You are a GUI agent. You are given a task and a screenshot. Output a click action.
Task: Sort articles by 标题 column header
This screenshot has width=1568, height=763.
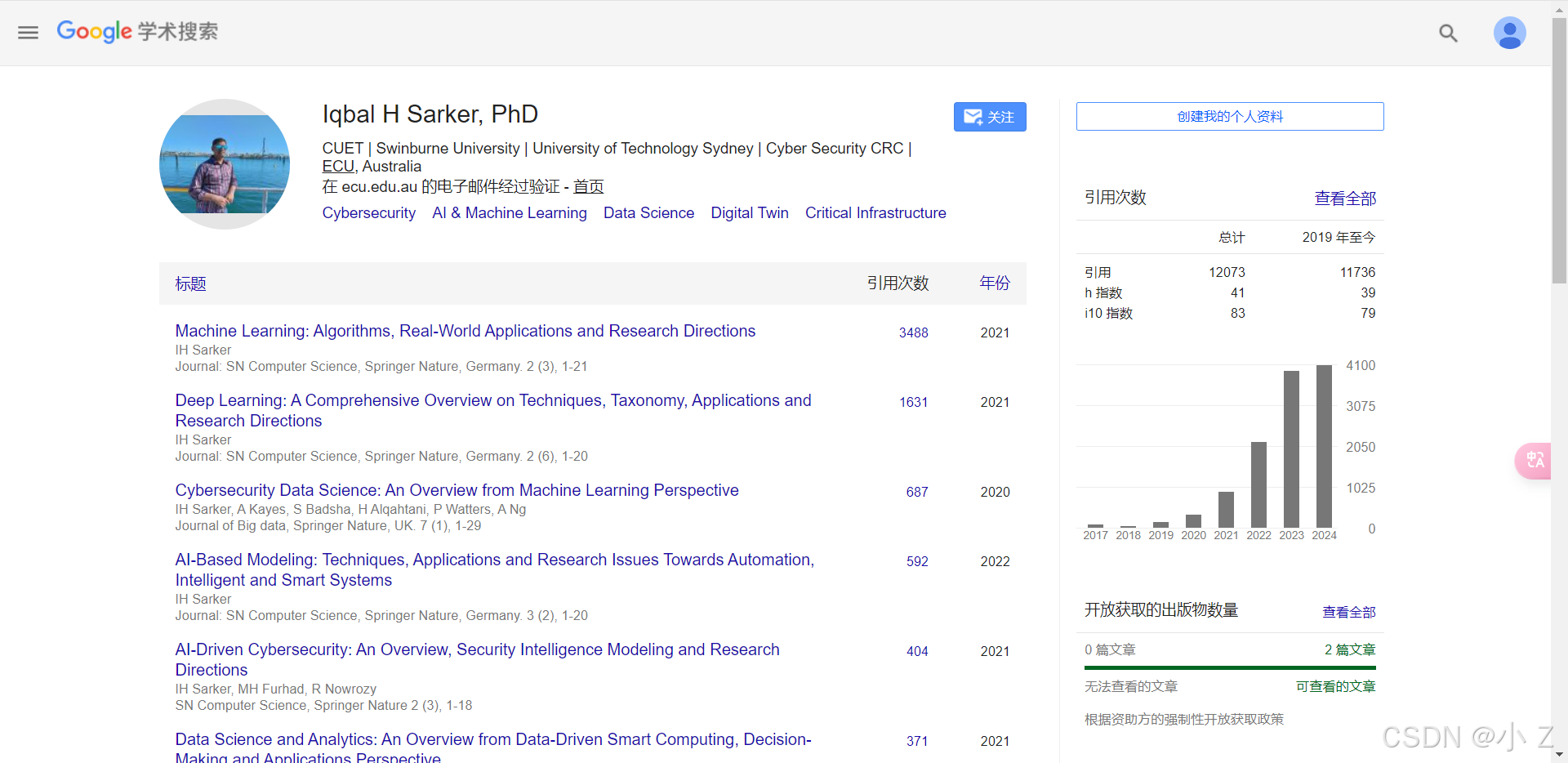[190, 283]
